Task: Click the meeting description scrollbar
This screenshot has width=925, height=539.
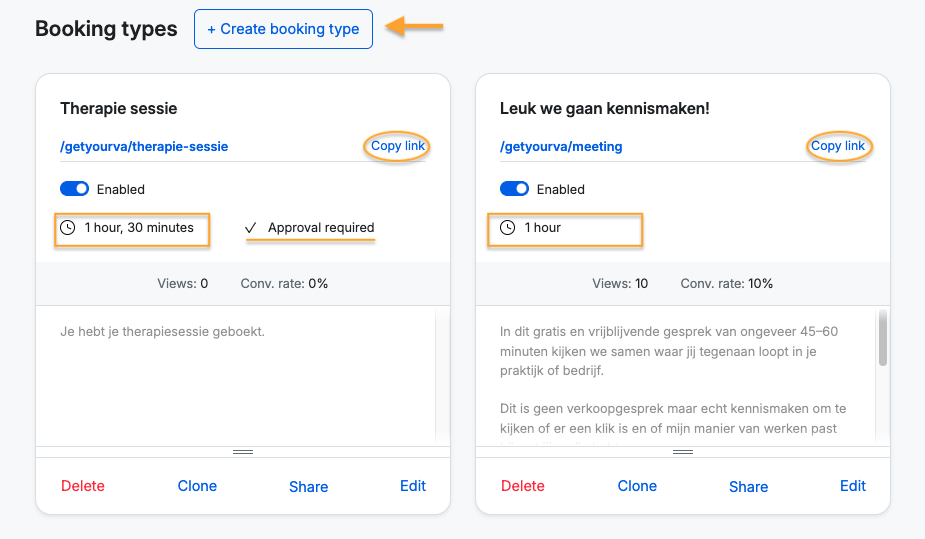Action: pyautogui.click(x=882, y=340)
